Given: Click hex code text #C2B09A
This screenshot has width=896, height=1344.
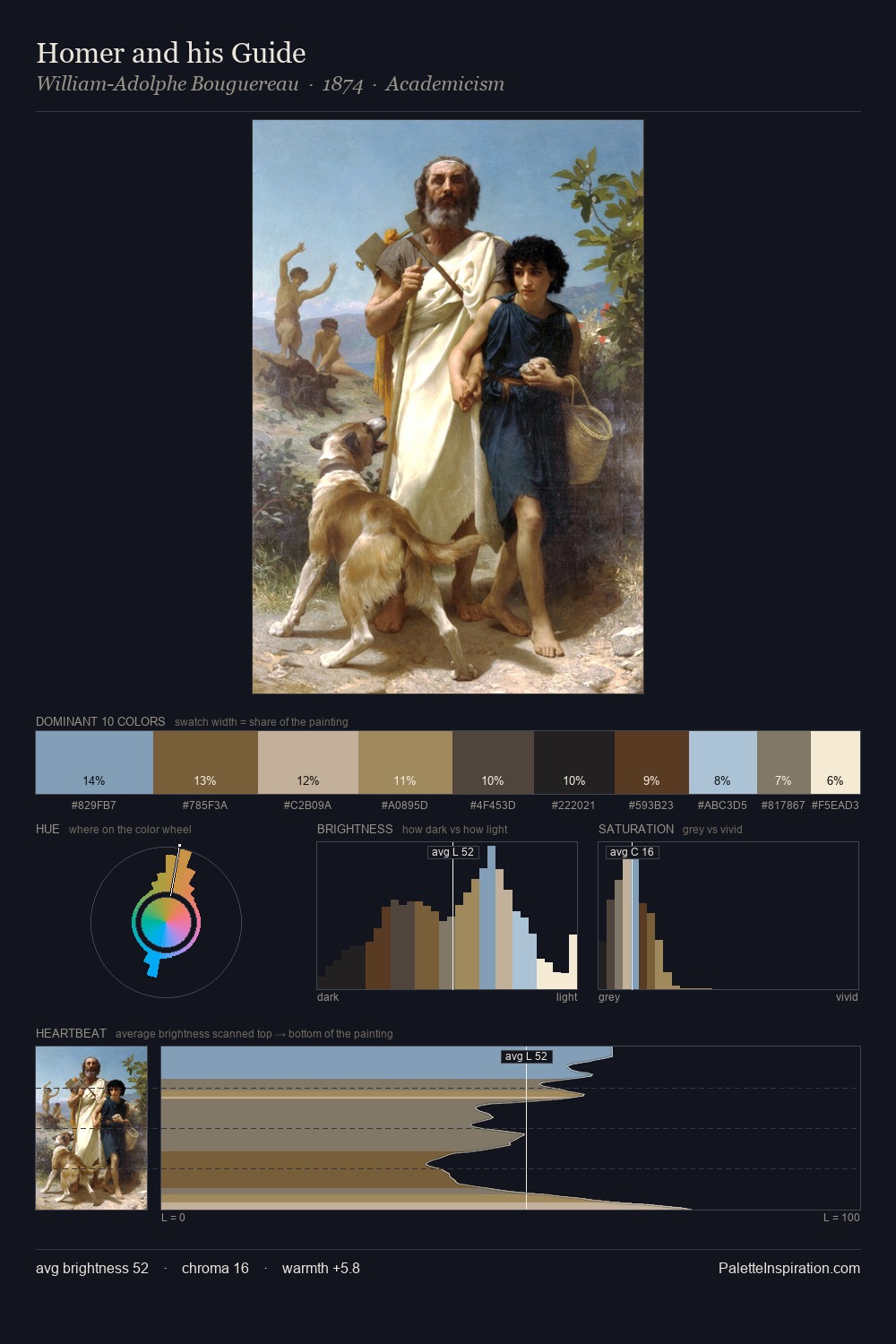Looking at the screenshot, I should tap(307, 806).
